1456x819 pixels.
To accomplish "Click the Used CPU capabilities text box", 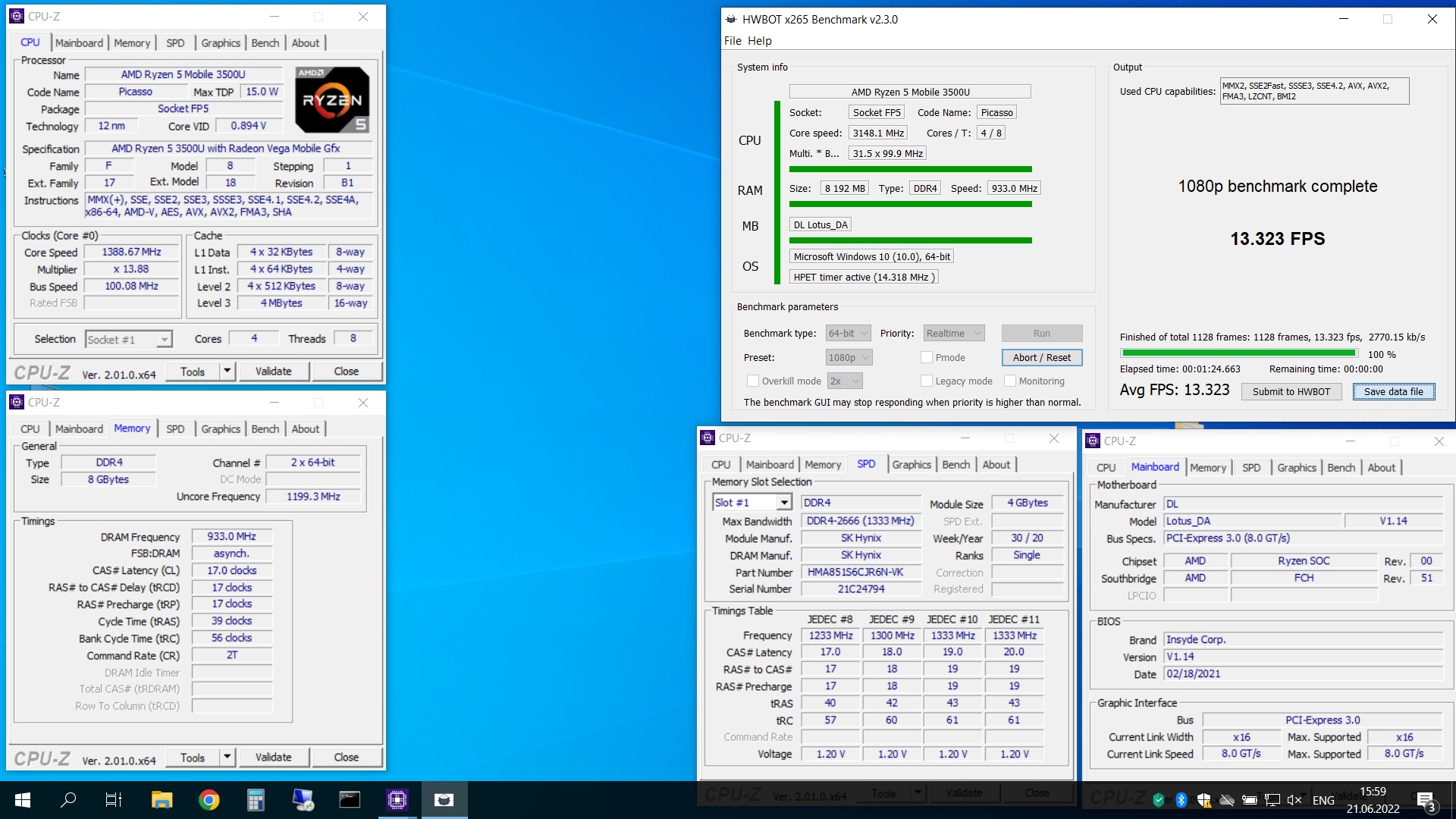I will tap(1314, 91).
